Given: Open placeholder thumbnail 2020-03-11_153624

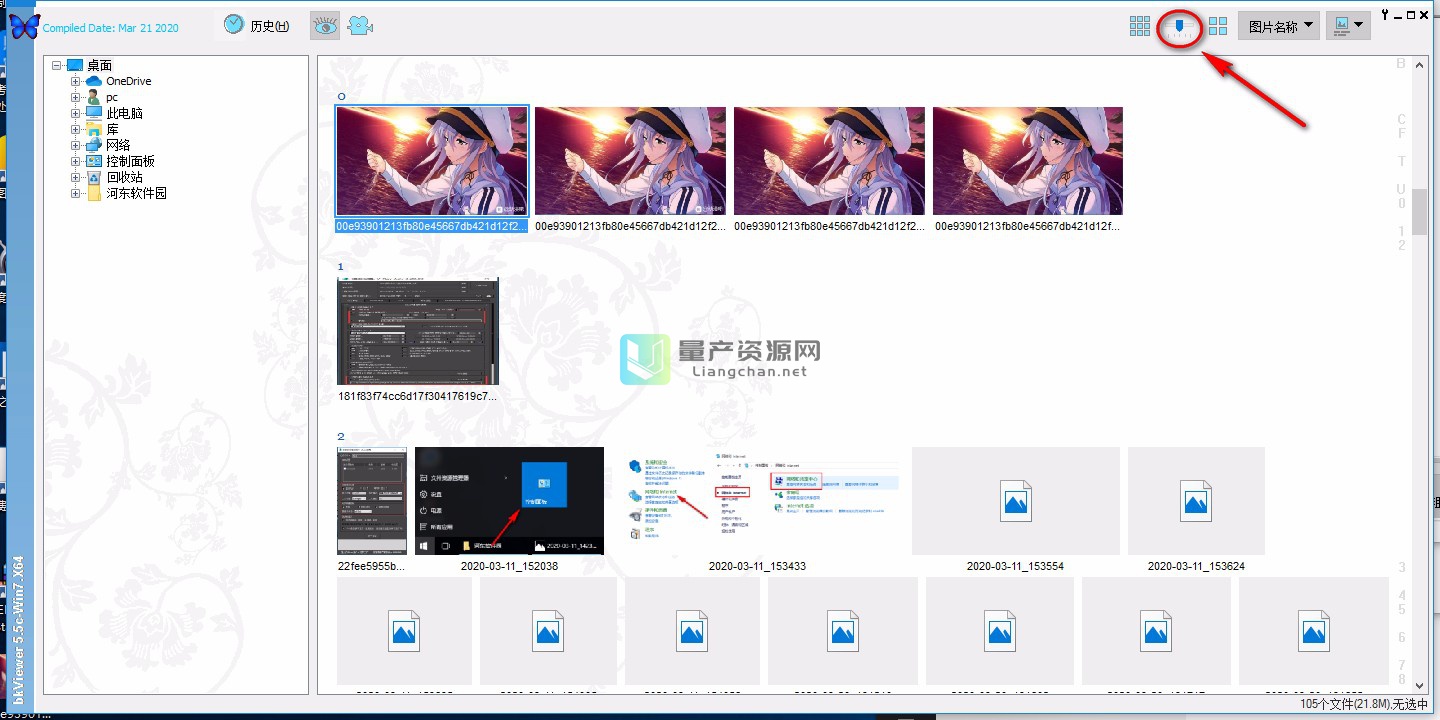Looking at the screenshot, I should (1196, 500).
